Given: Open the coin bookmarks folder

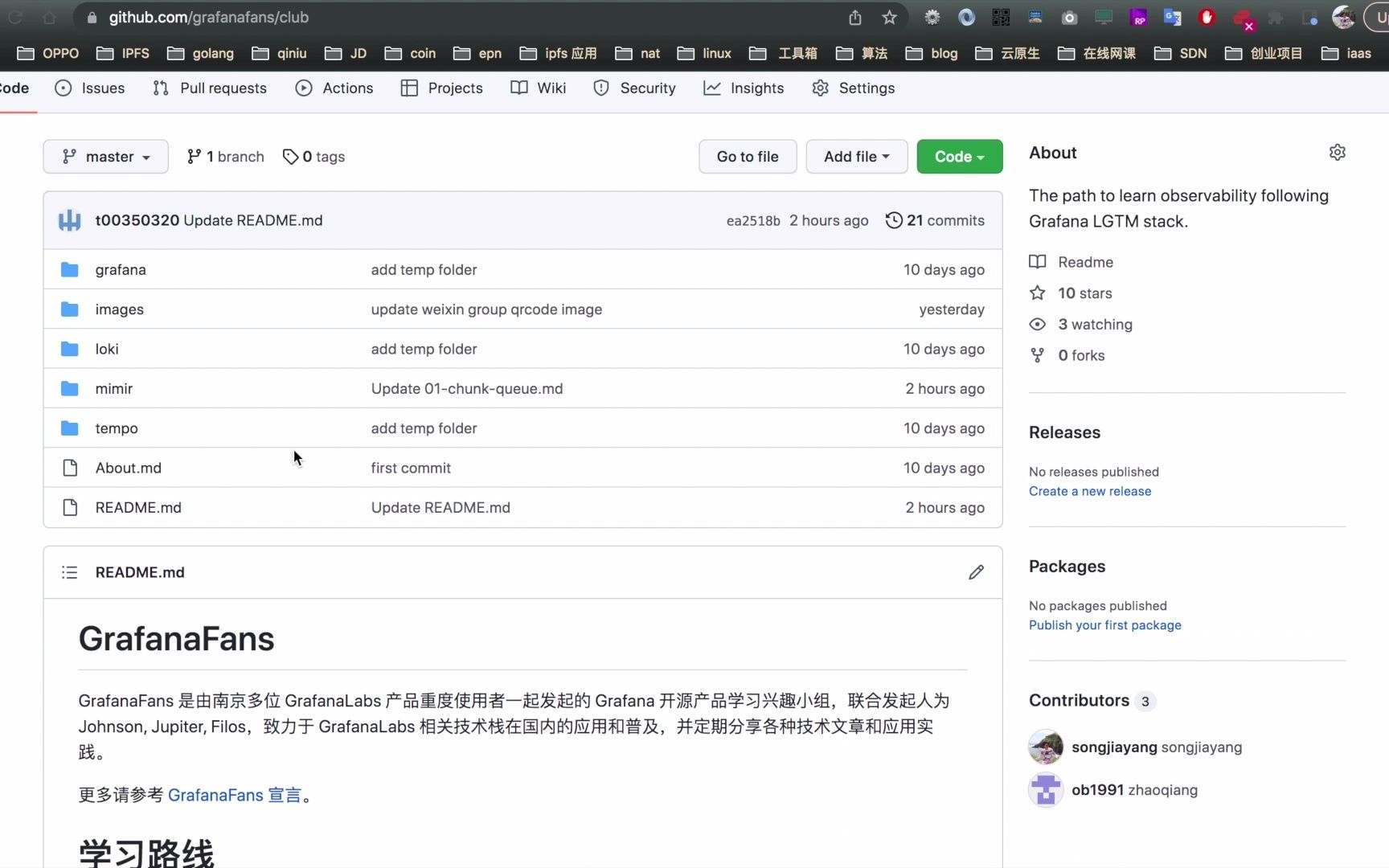Looking at the screenshot, I should pyautogui.click(x=411, y=53).
